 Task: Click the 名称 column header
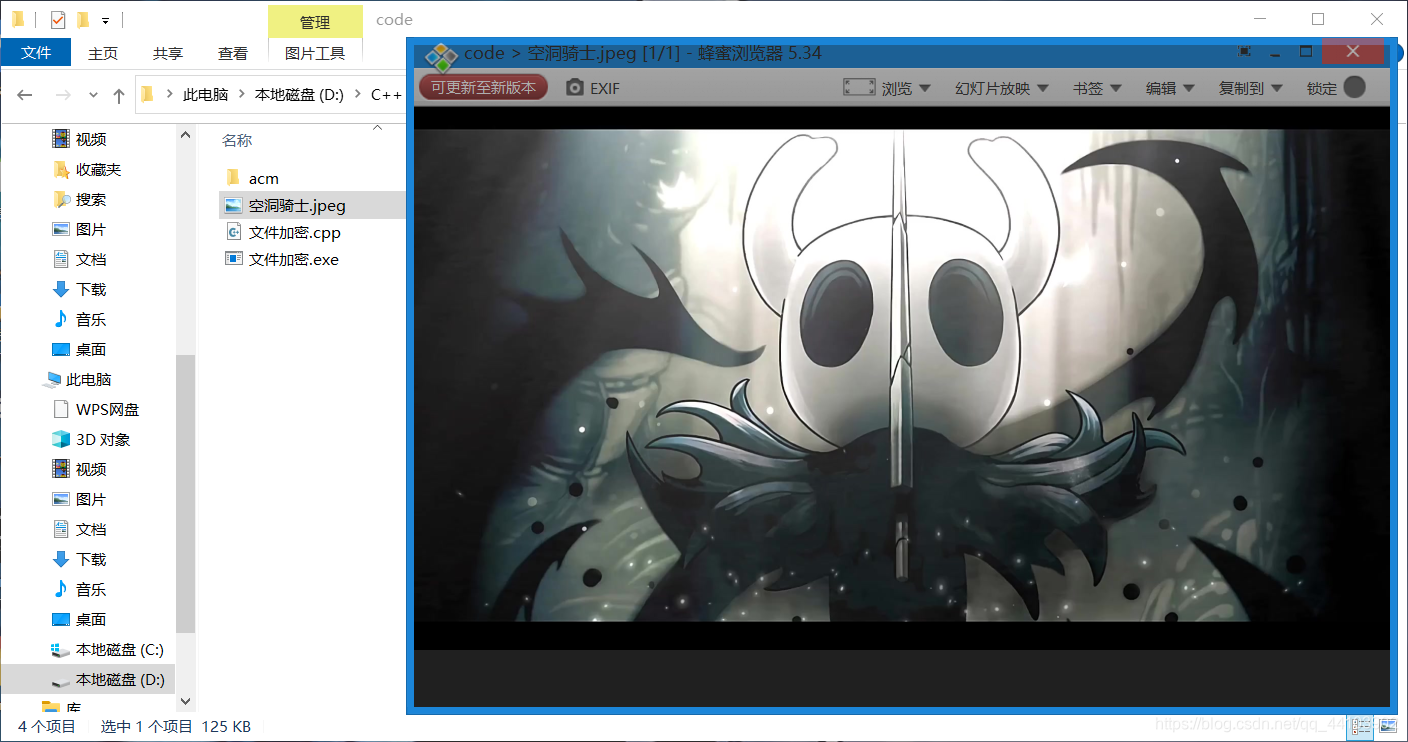[x=237, y=140]
